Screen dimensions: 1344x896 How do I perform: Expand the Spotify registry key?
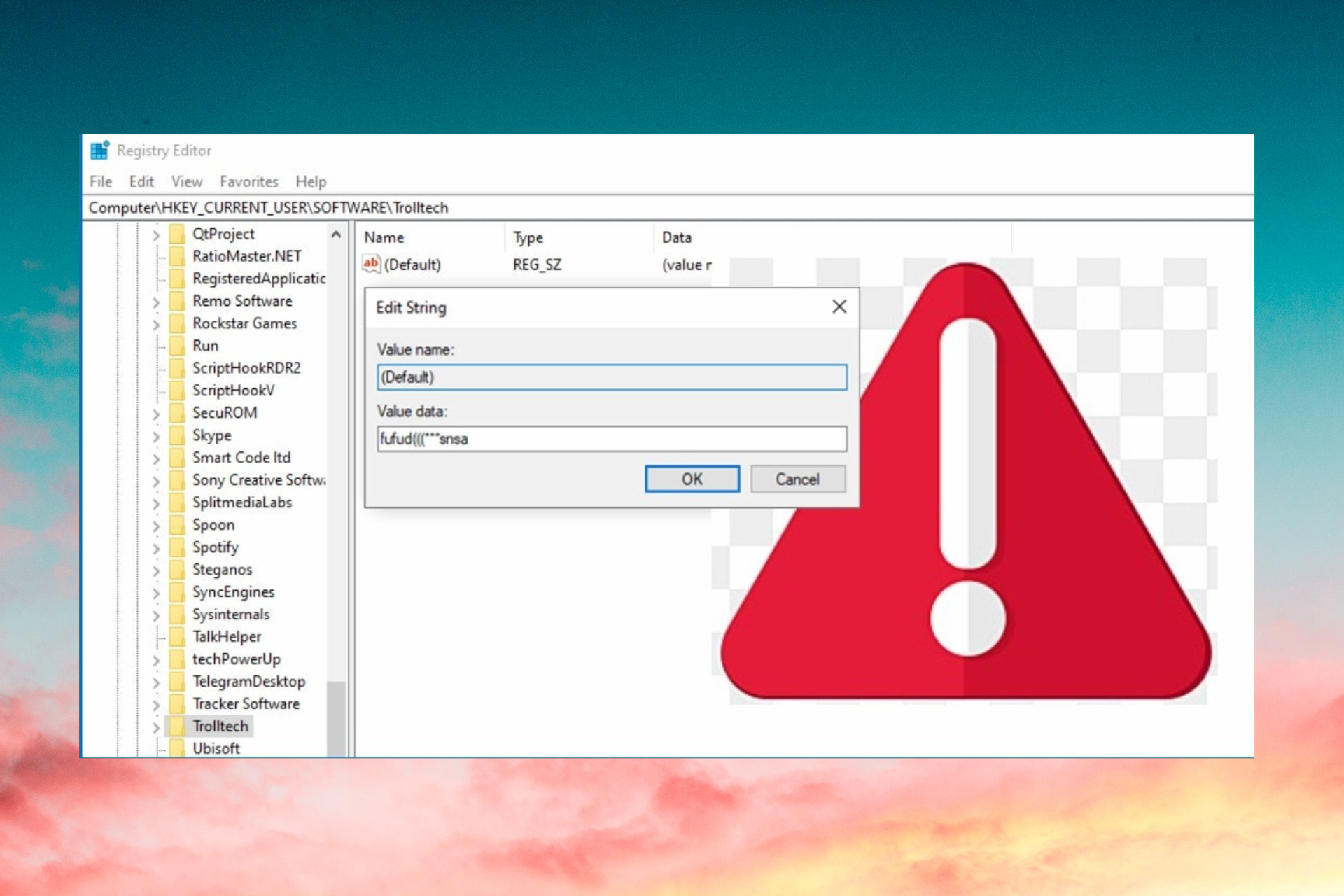coord(157,547)
